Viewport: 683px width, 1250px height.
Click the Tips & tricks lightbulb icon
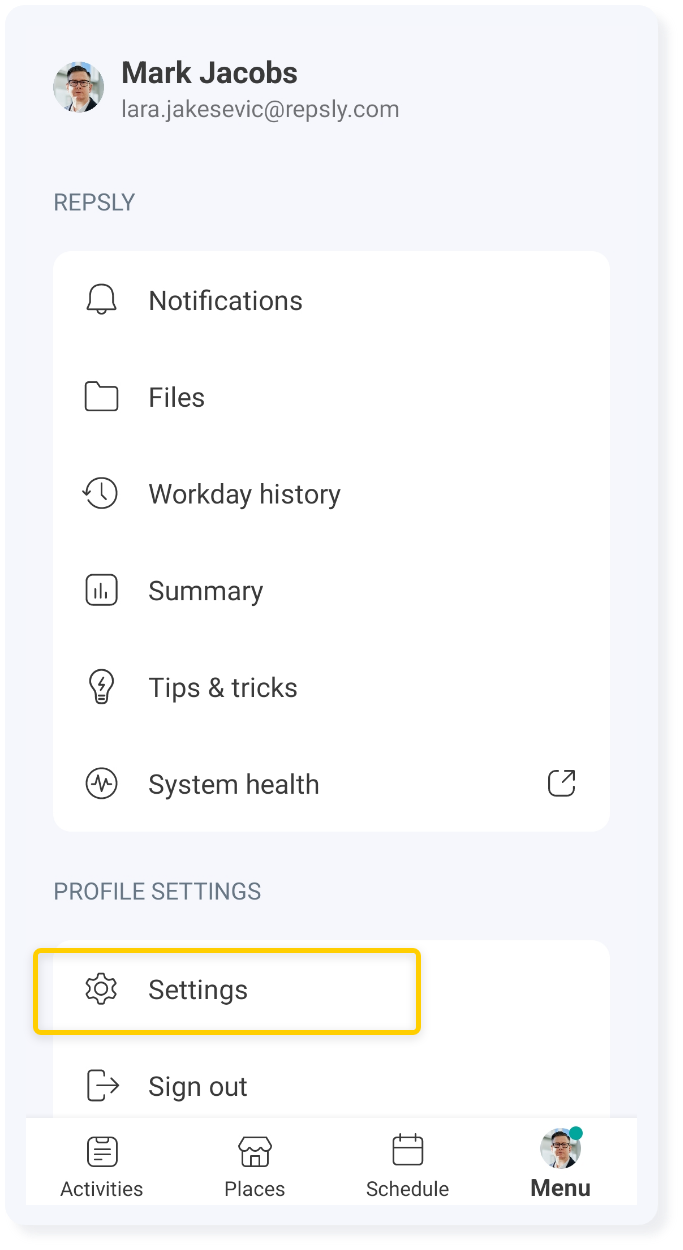[101, 688]
